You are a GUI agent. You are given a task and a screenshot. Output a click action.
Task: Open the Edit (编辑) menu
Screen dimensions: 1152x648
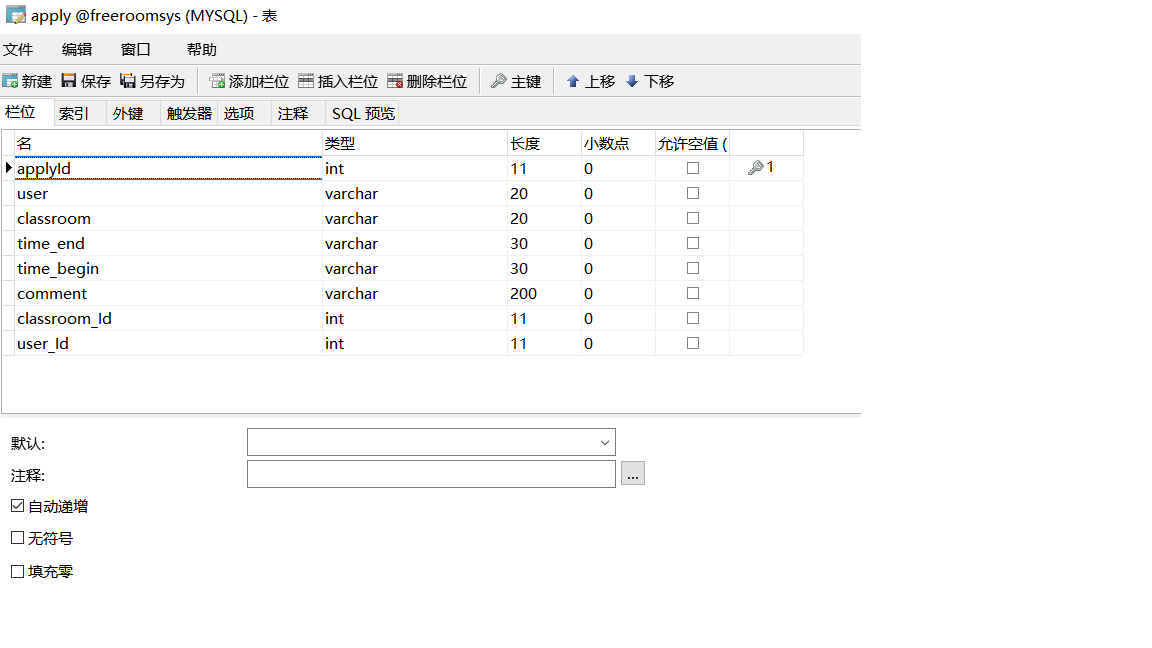(76, 49)
